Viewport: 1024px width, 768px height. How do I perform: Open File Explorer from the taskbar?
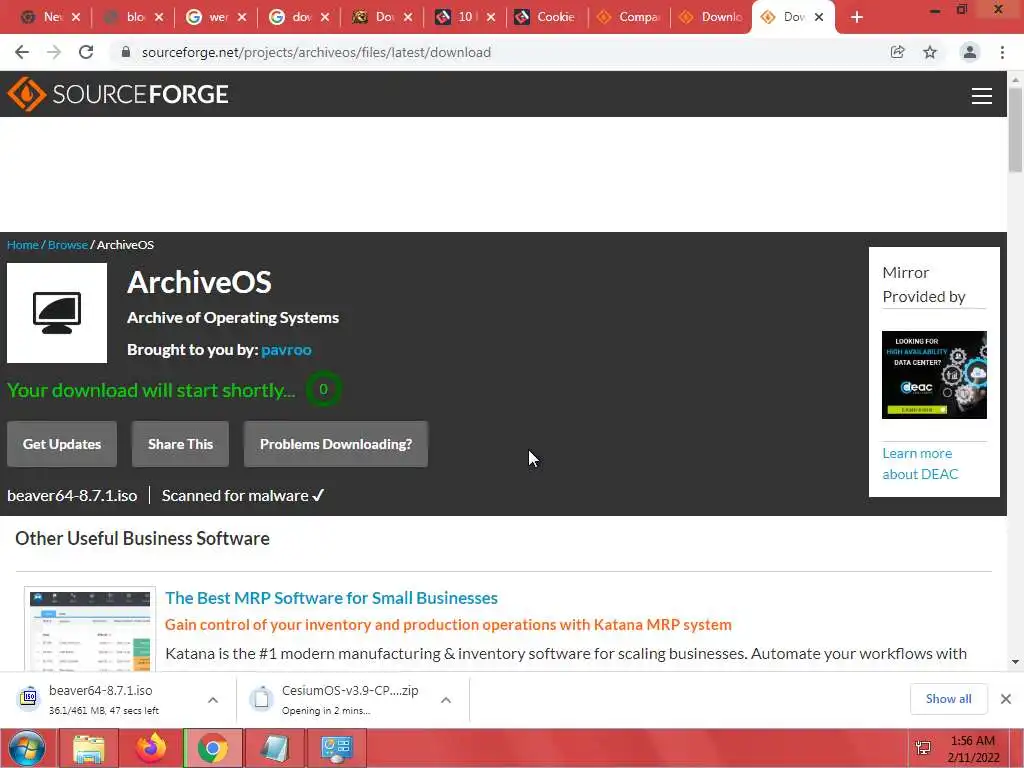(x=89, y=748)
